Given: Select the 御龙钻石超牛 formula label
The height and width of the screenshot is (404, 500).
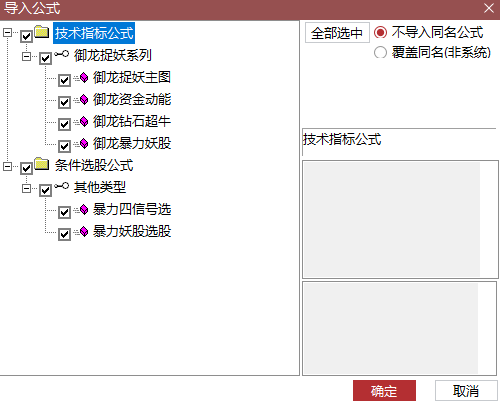Looking at the screenshot, I should click(132, 121).
